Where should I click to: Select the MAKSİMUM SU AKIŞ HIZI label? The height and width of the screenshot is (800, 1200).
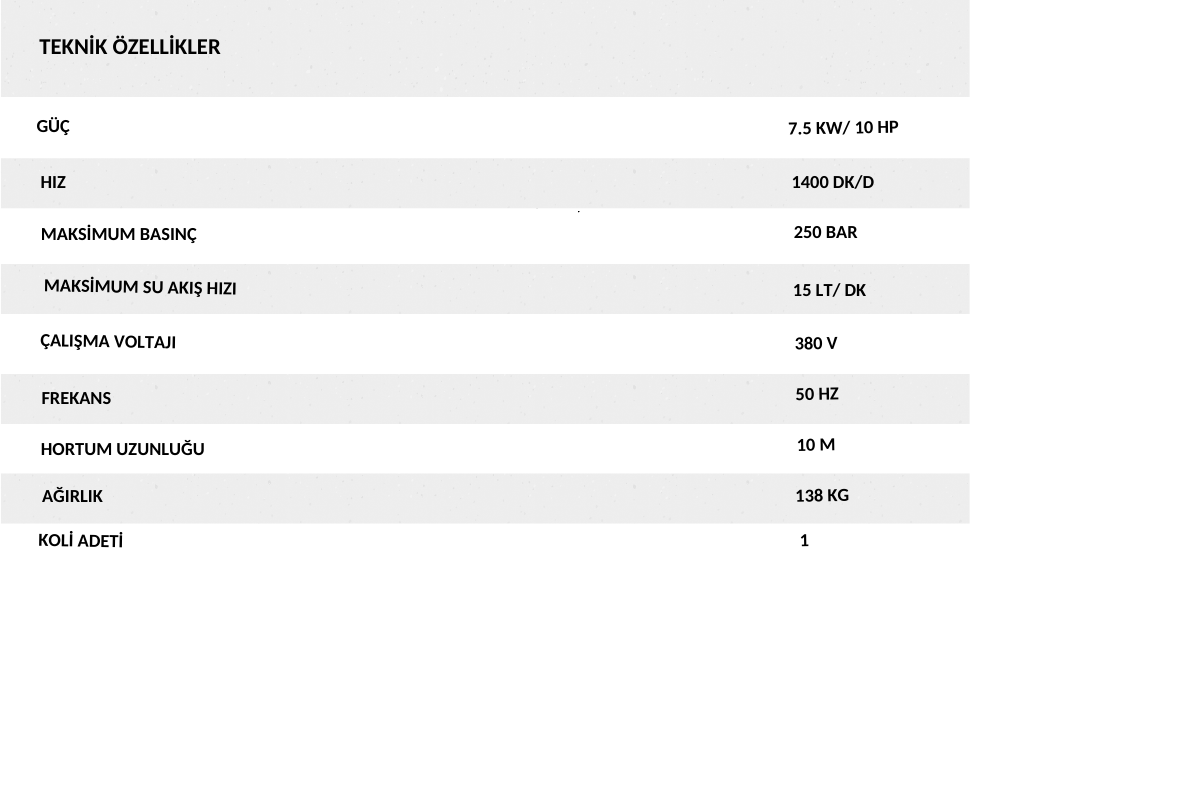140,288
